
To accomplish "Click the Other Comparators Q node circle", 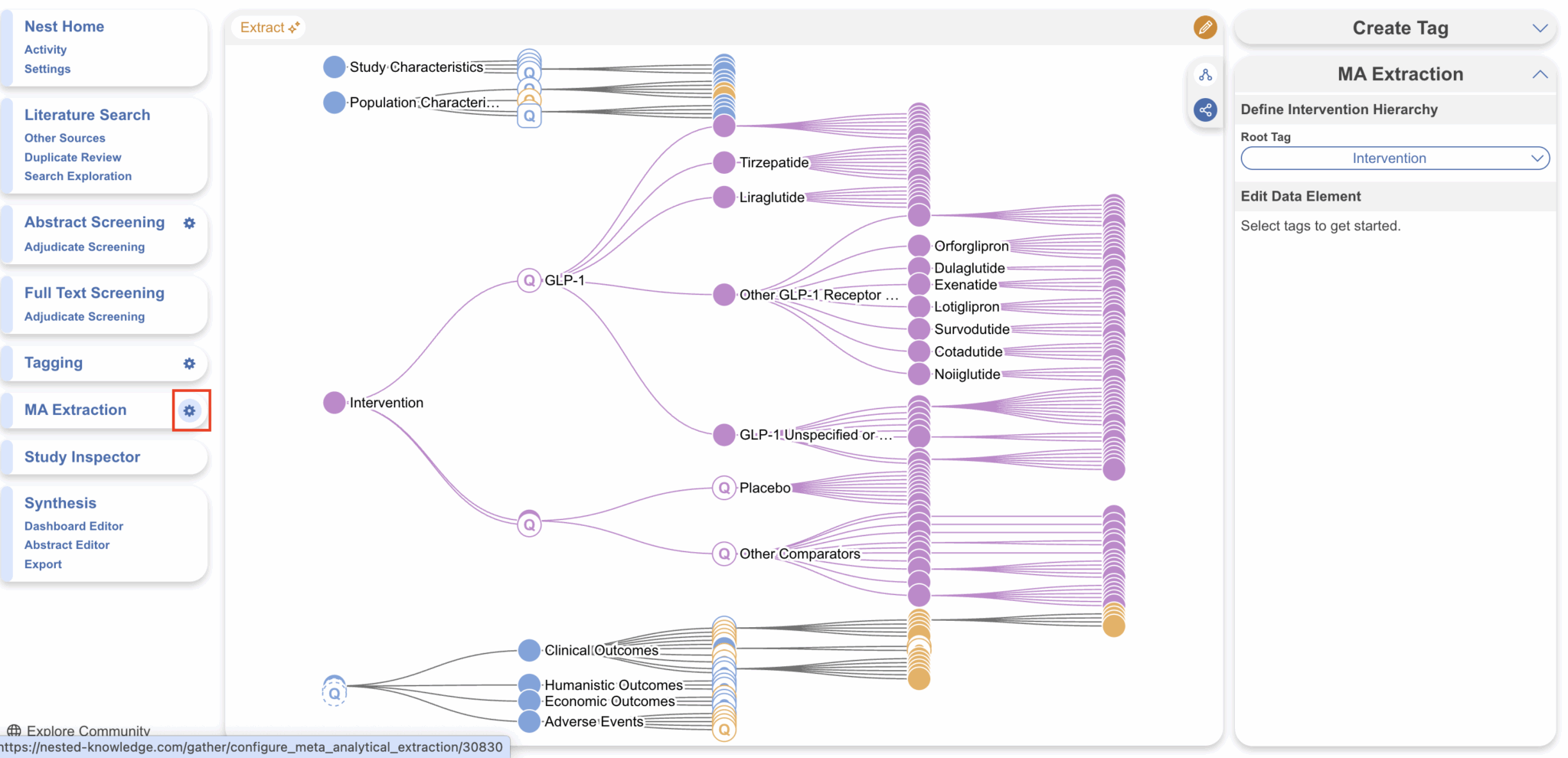I will point(724,554).
